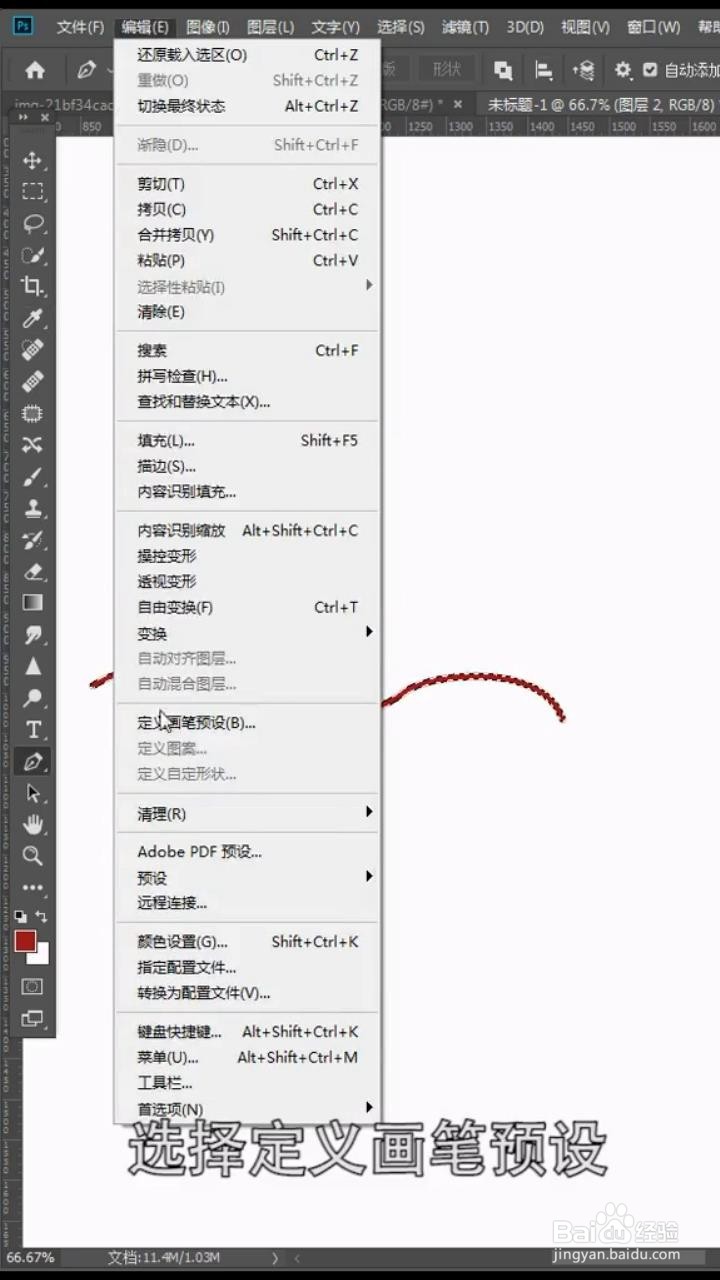Select the Sharpen triangle tool

[x=33, y=666]
